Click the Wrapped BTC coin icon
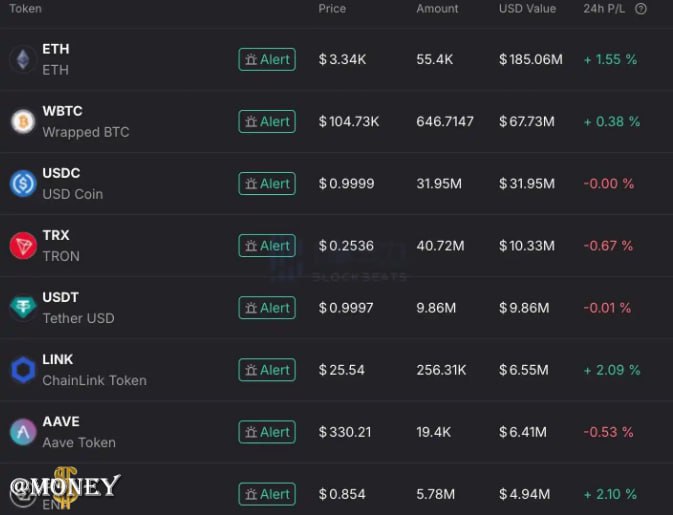This screenshot has width=673, height=515. (x=23, y=121)
